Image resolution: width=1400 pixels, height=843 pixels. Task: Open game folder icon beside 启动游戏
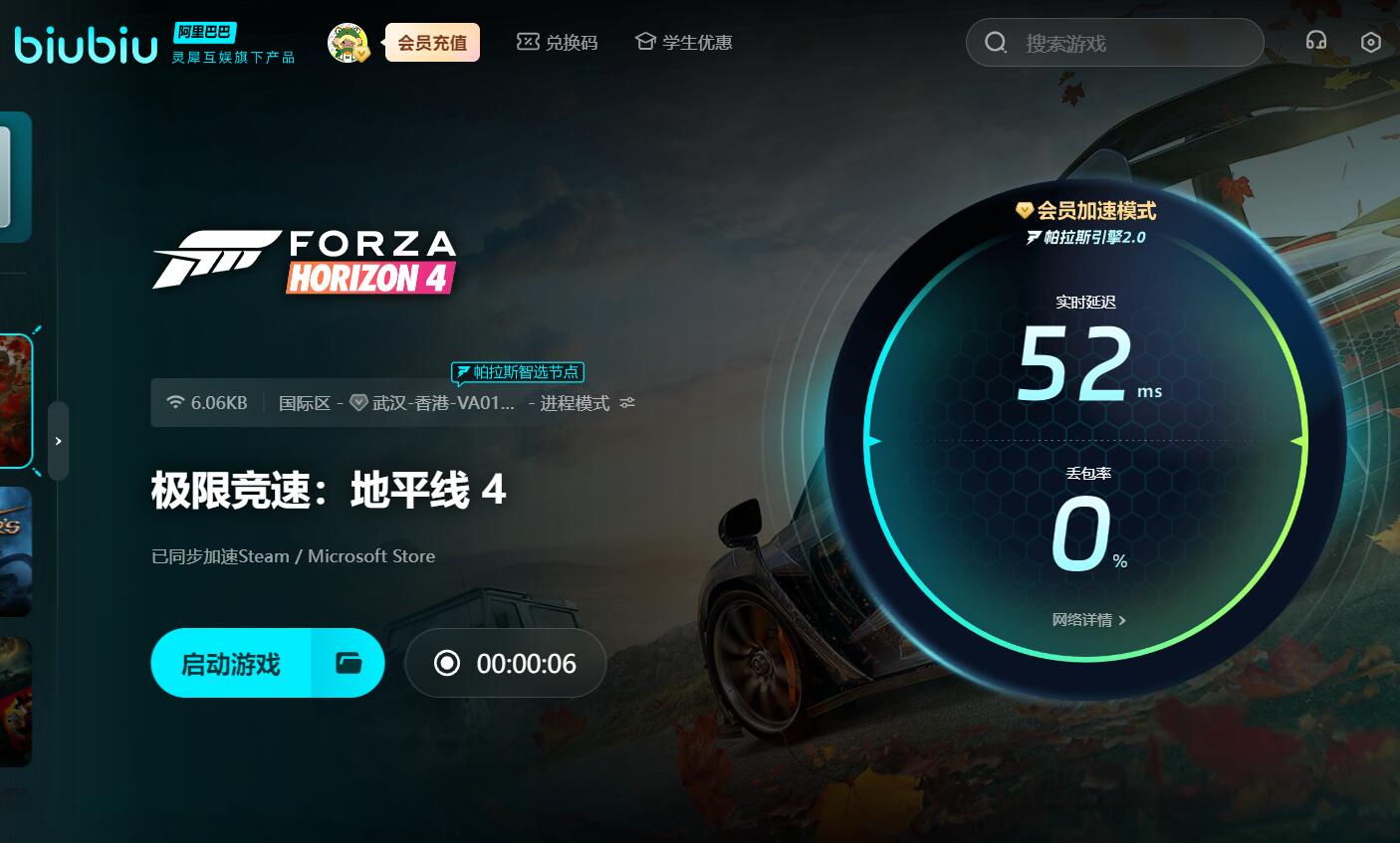[349, 663]
